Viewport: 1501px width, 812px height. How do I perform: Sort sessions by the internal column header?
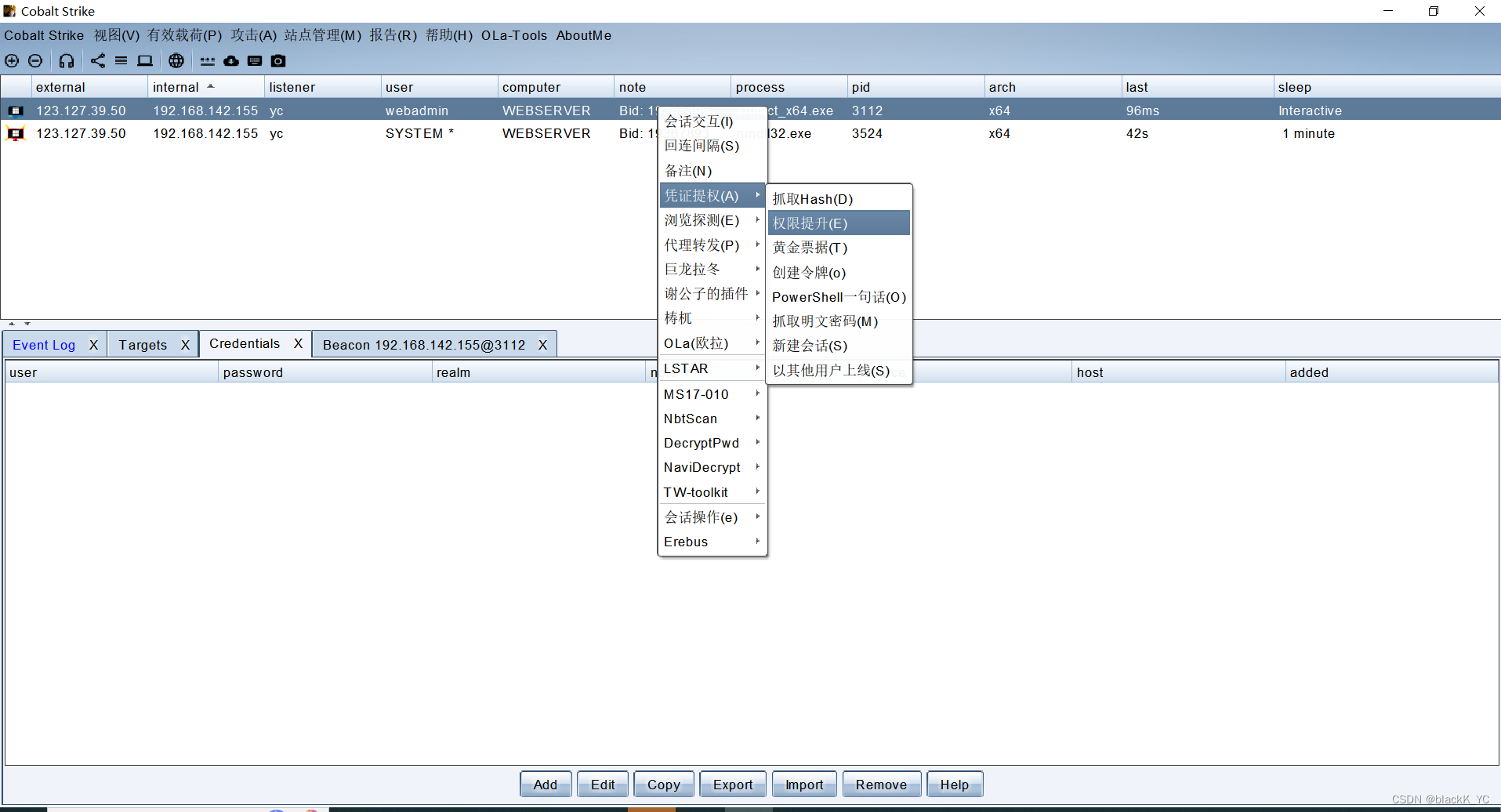coord(205,87)
